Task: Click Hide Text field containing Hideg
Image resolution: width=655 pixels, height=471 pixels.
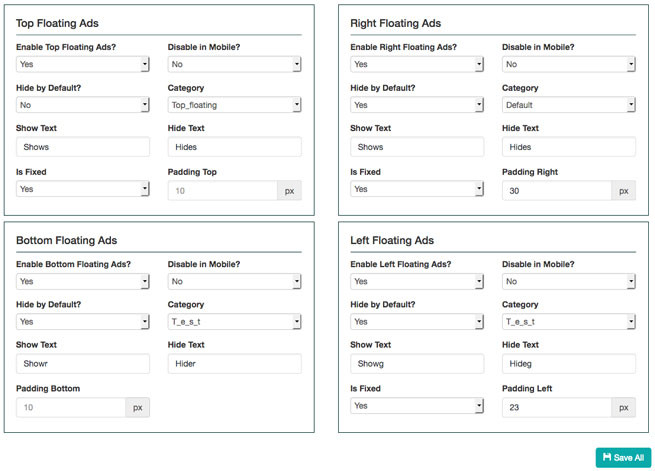Action: (x=569, y=364)
